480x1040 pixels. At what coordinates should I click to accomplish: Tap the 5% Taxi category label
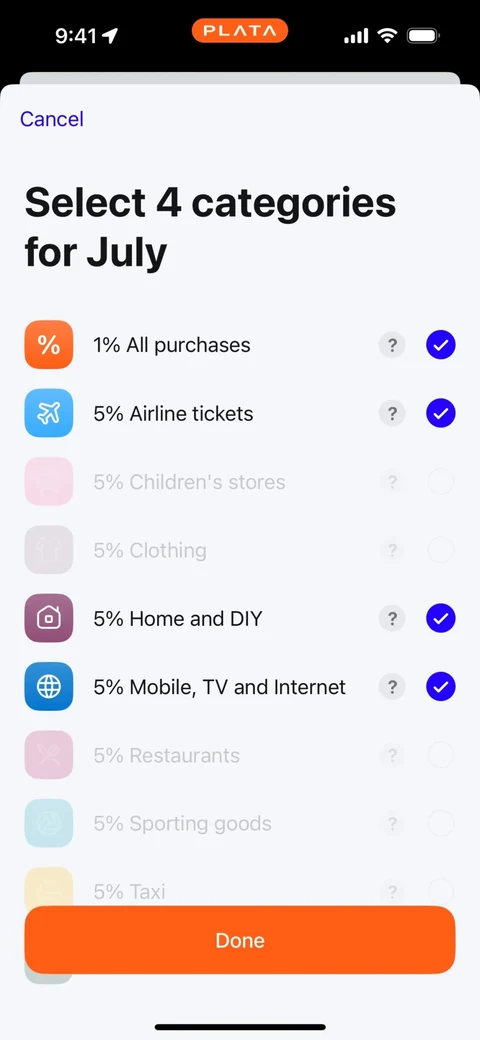coord(129,891)
